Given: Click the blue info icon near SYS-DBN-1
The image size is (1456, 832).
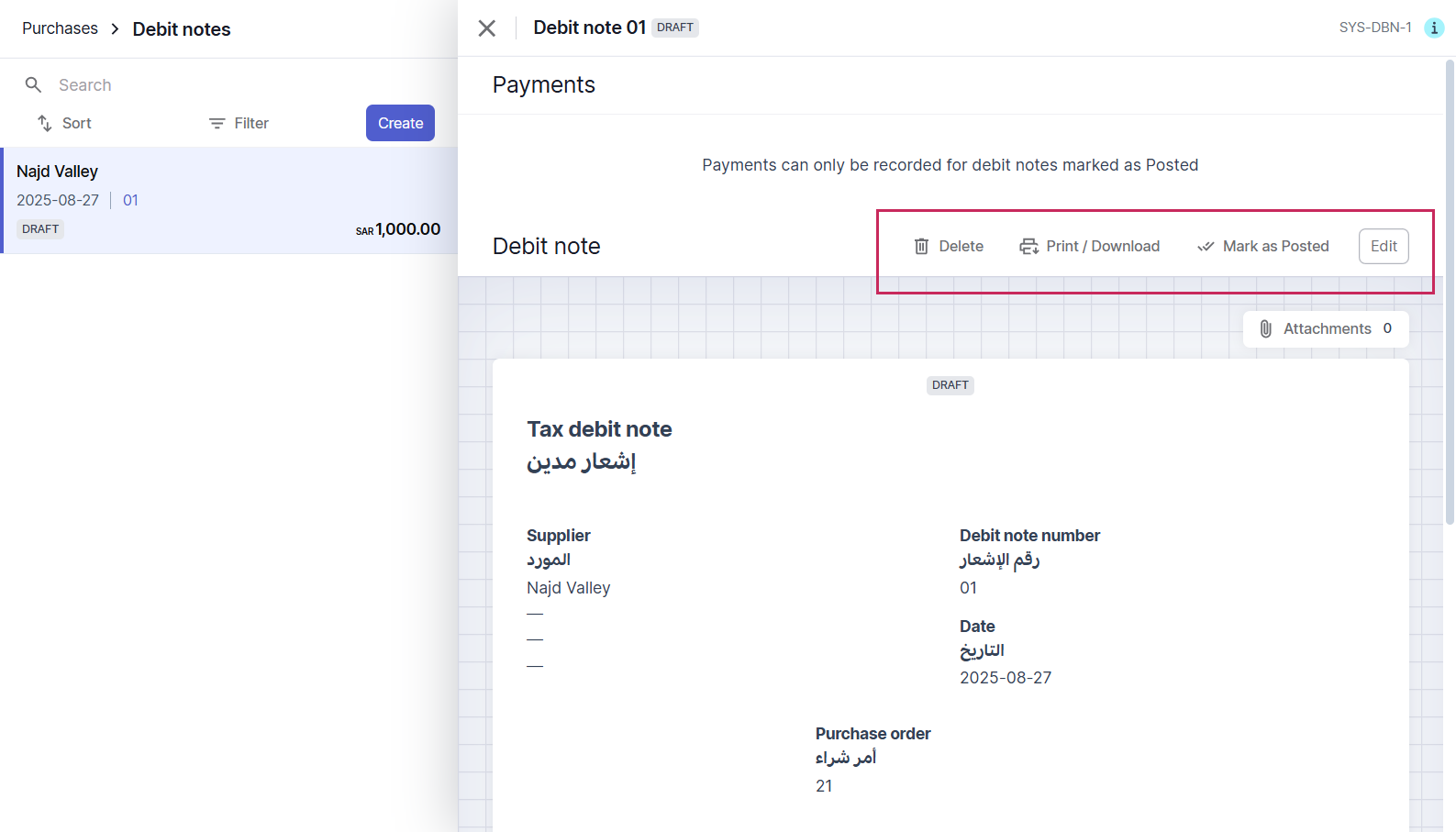Looking at the screenshot, I should coord(1433,28).
